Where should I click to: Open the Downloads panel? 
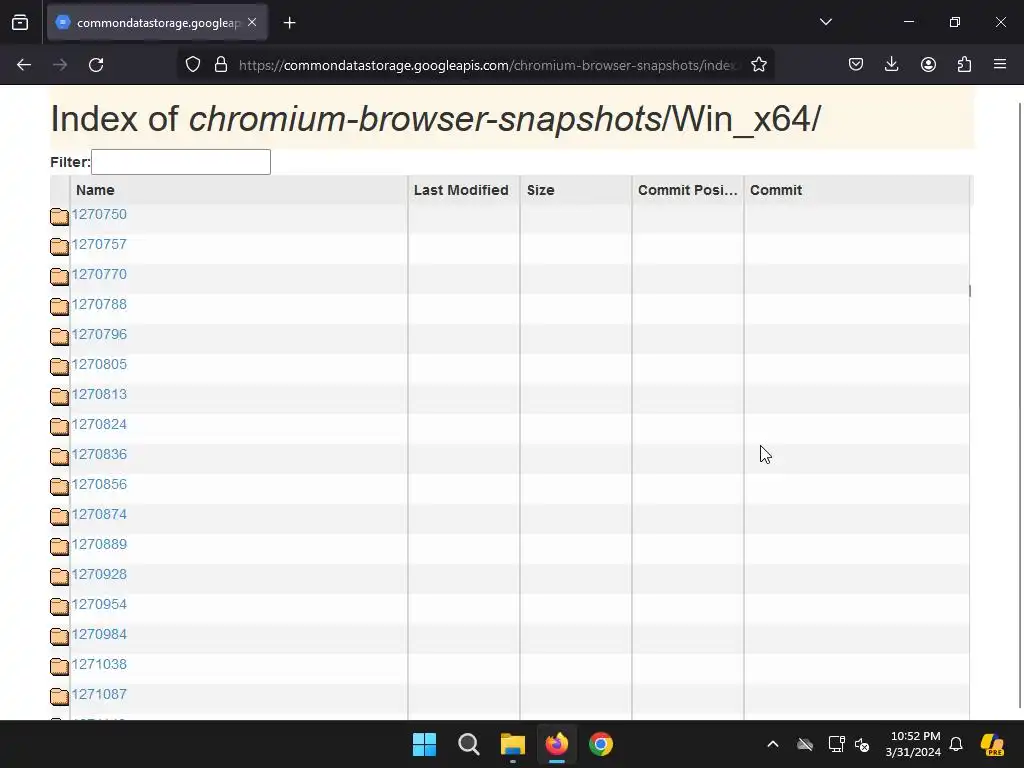coord(891,64)
